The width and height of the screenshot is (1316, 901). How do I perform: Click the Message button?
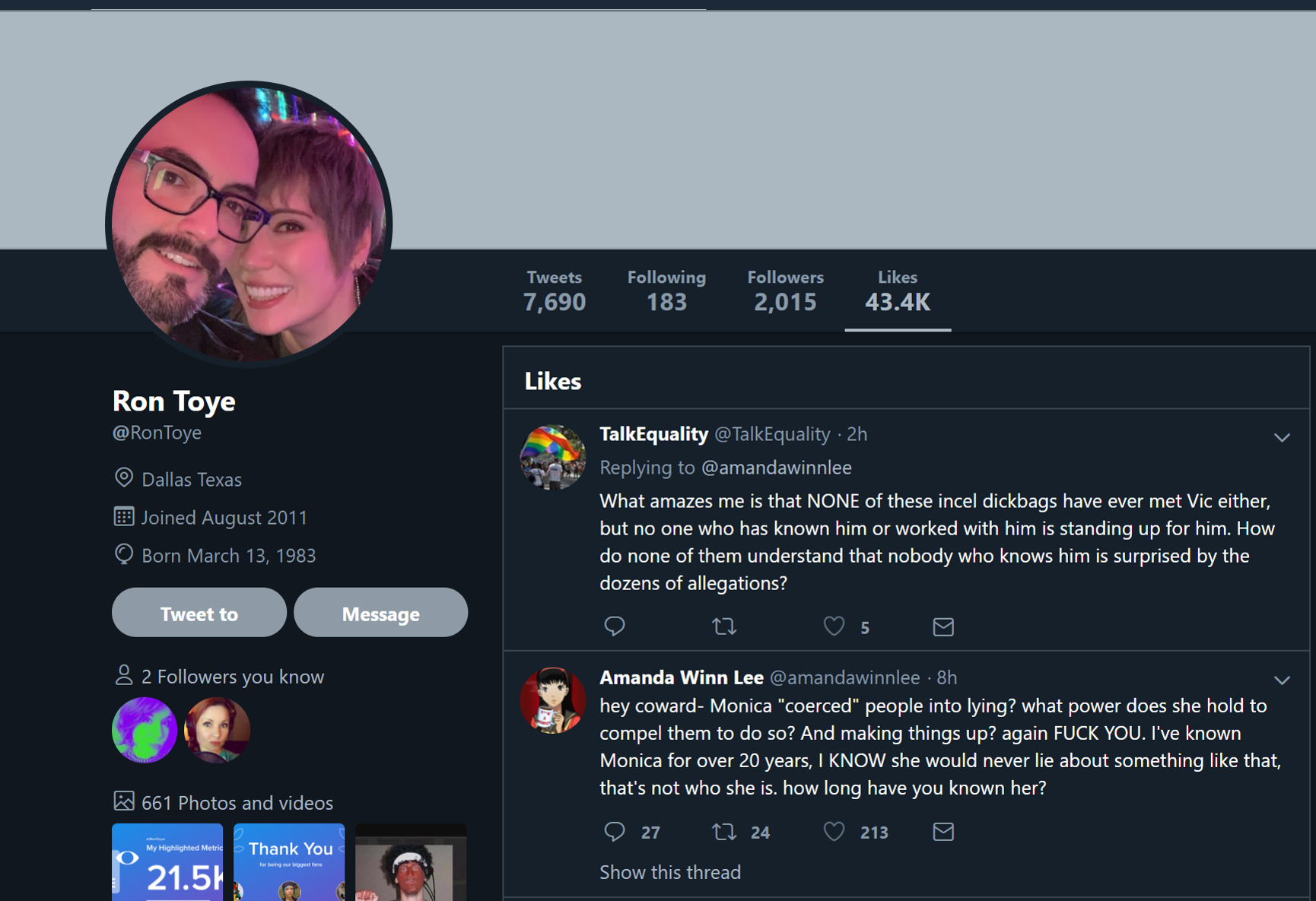point(381,613)
